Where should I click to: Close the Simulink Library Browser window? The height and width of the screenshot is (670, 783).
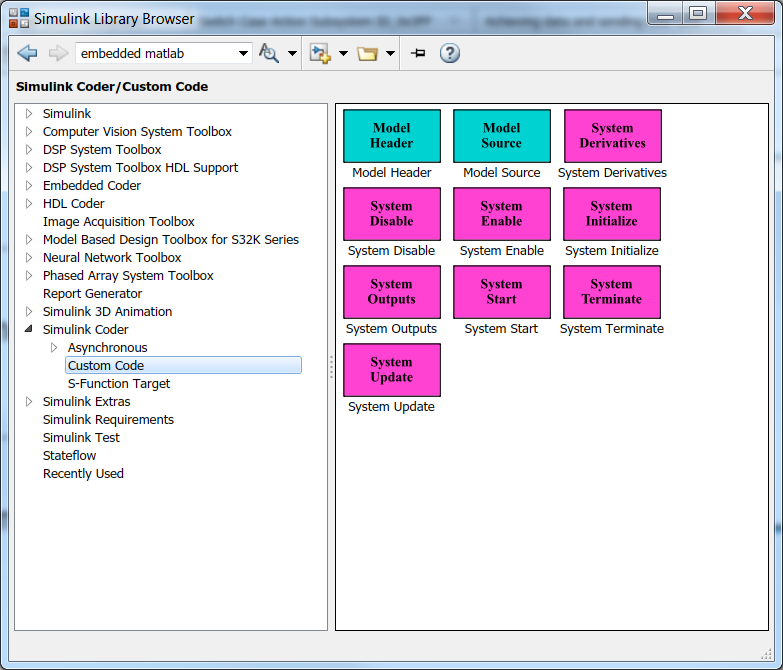point(745,13)
